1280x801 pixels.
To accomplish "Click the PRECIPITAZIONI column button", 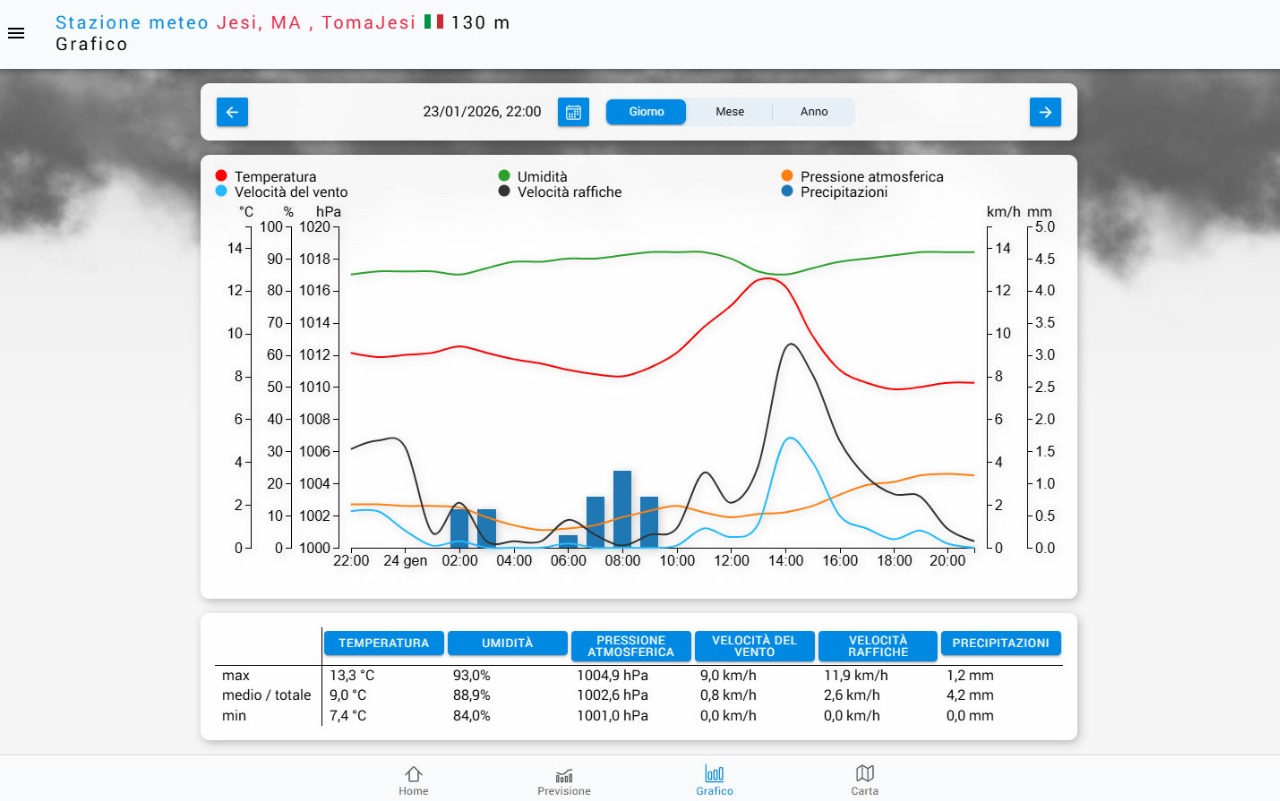I will coord(1000,643).
